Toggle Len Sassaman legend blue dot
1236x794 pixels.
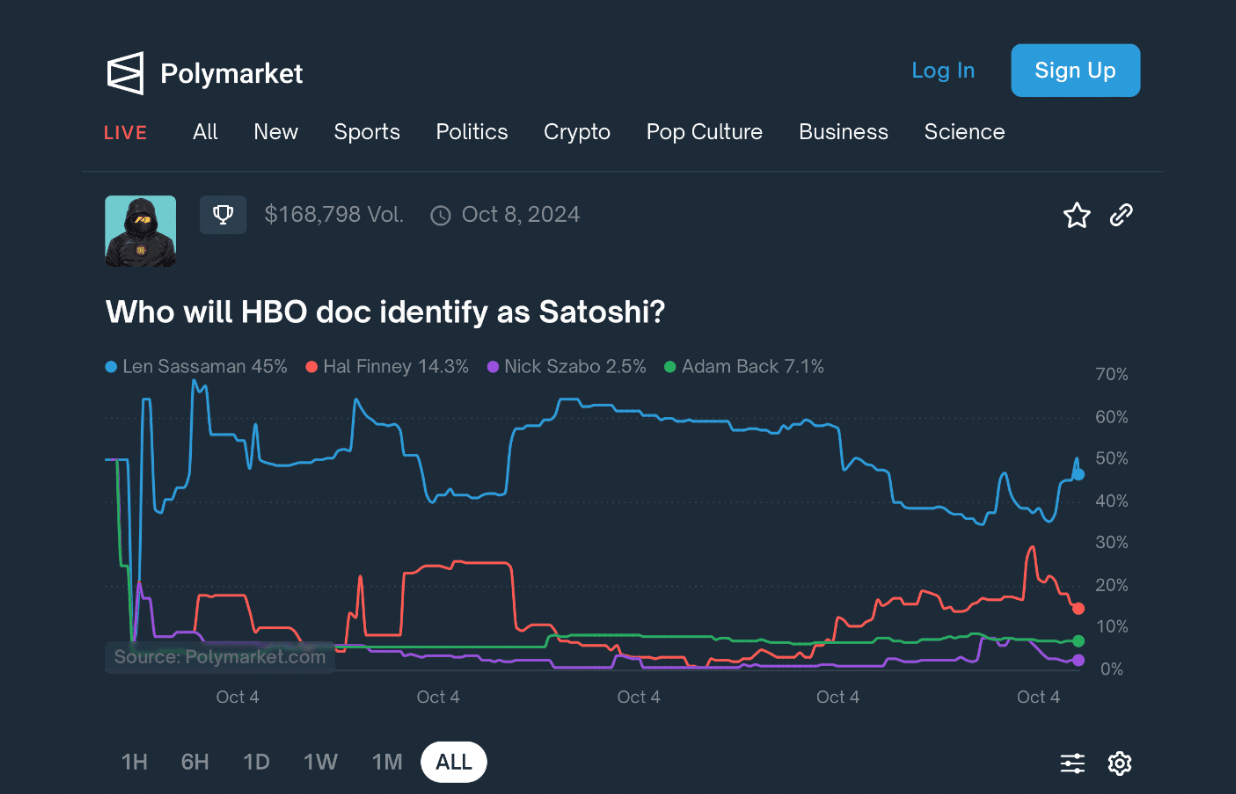(x=111, y=367)
